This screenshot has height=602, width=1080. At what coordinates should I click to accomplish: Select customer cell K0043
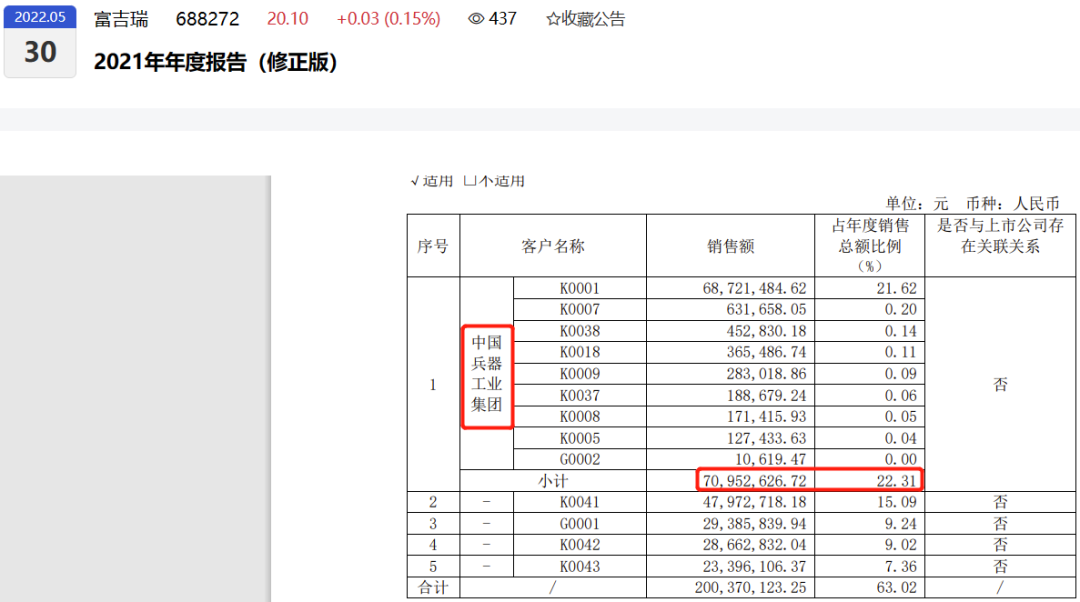pyautogui.click(x=579, y=566)
